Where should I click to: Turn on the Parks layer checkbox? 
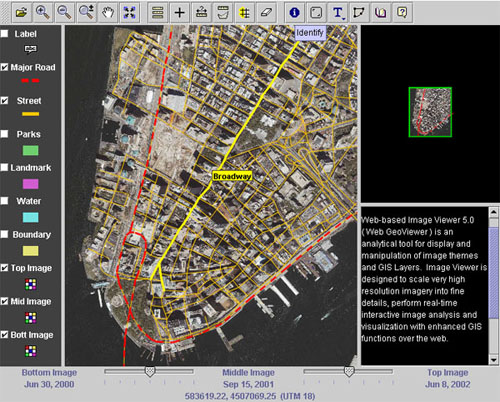coord(4,134)
